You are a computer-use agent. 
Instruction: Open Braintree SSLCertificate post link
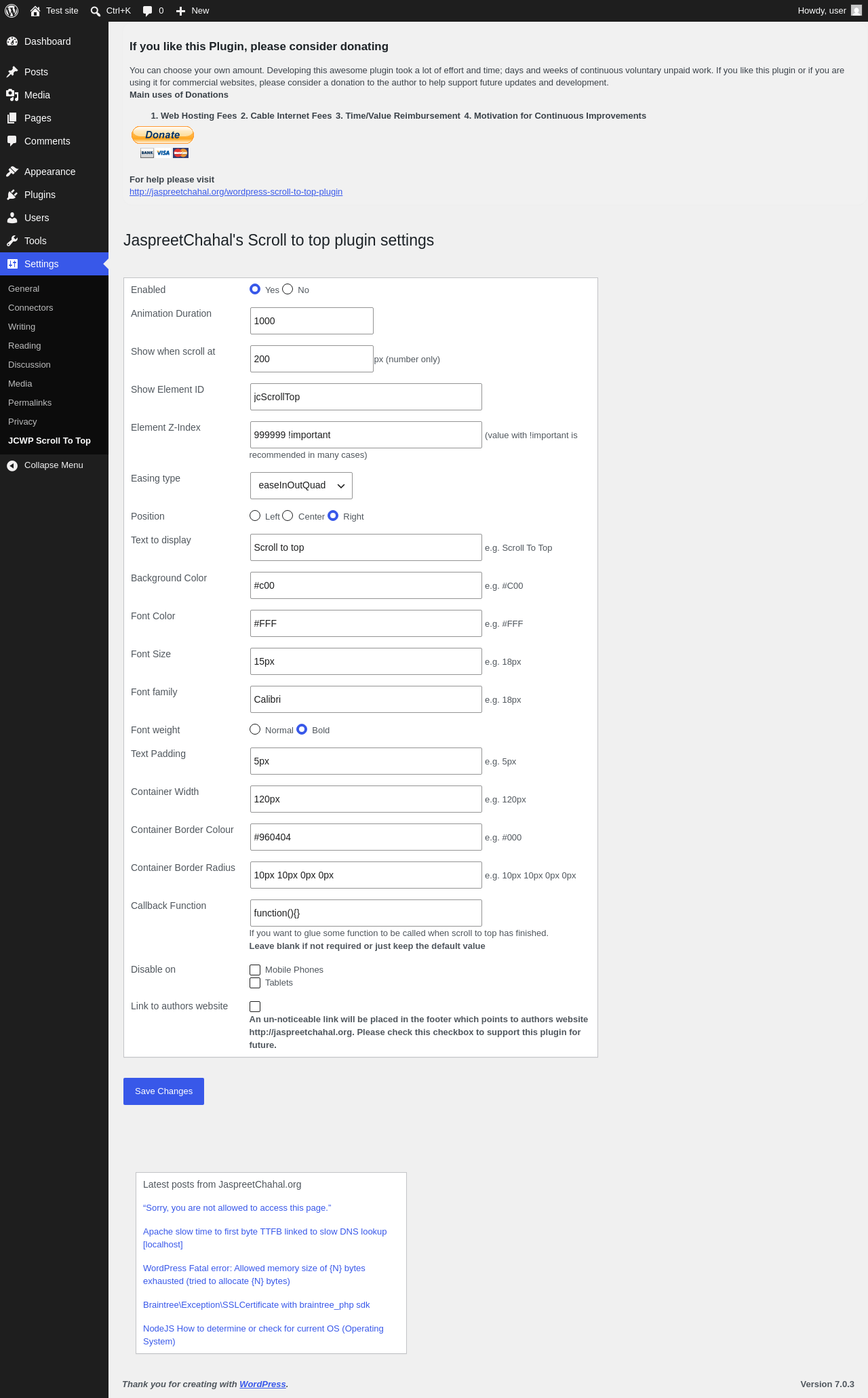coord(256,1305)
